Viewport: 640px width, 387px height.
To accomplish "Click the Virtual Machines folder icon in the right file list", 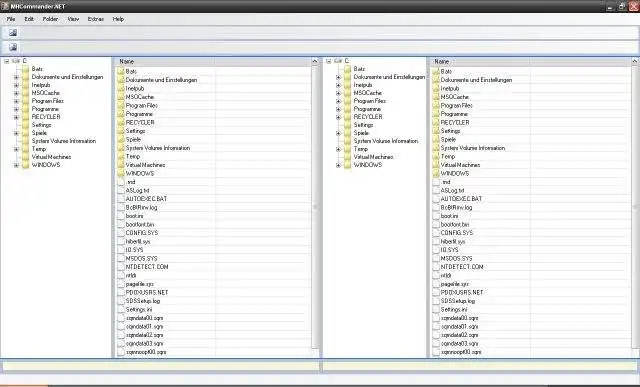I will tap(436, 165).
